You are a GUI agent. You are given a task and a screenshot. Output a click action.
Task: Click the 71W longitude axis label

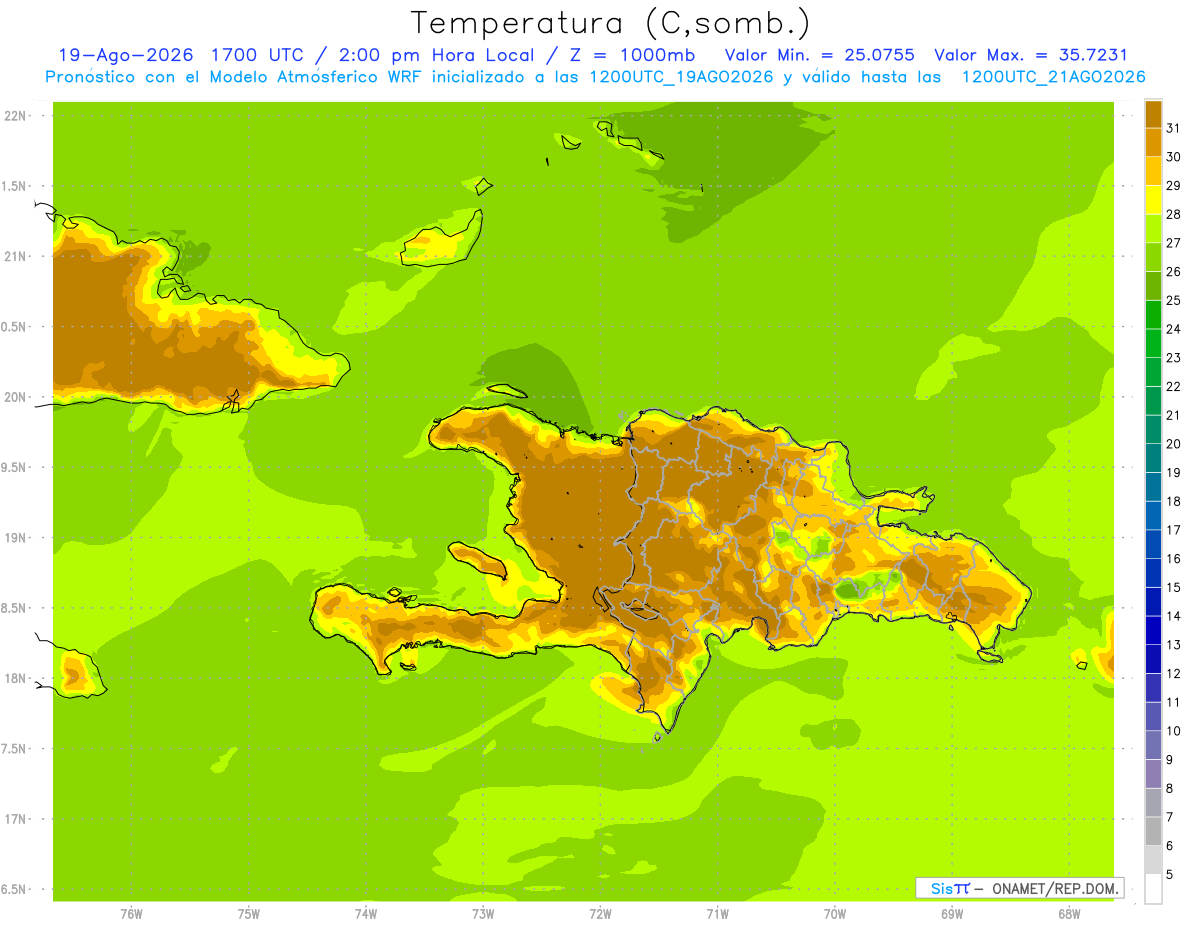717,913
